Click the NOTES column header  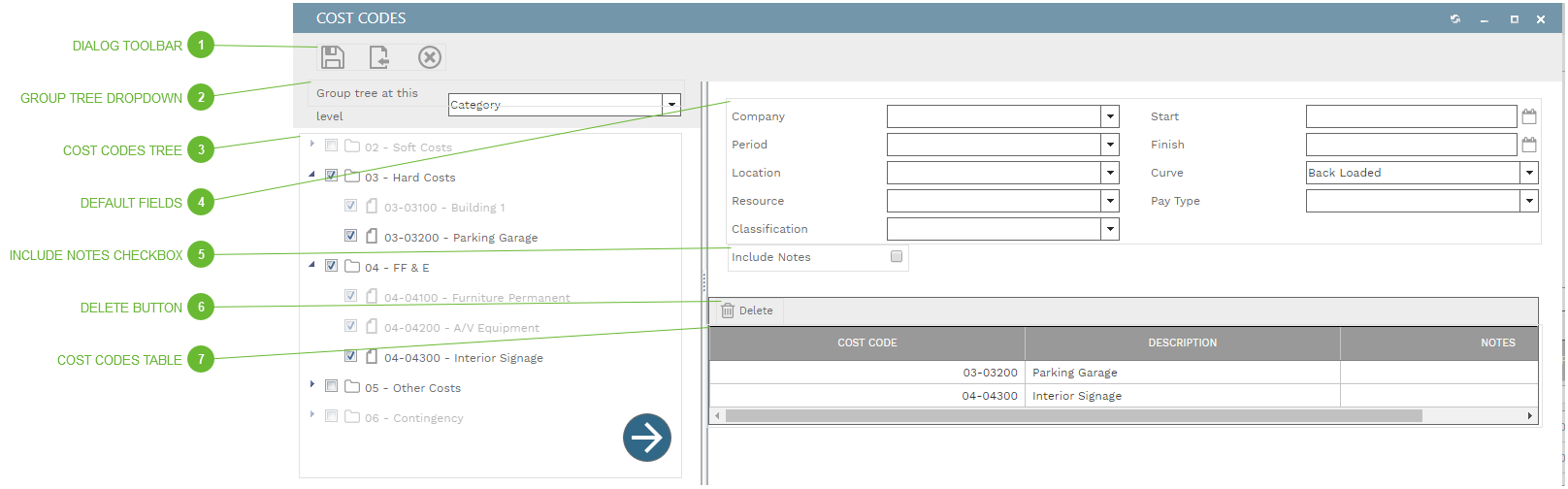[x=1440, y=343]
